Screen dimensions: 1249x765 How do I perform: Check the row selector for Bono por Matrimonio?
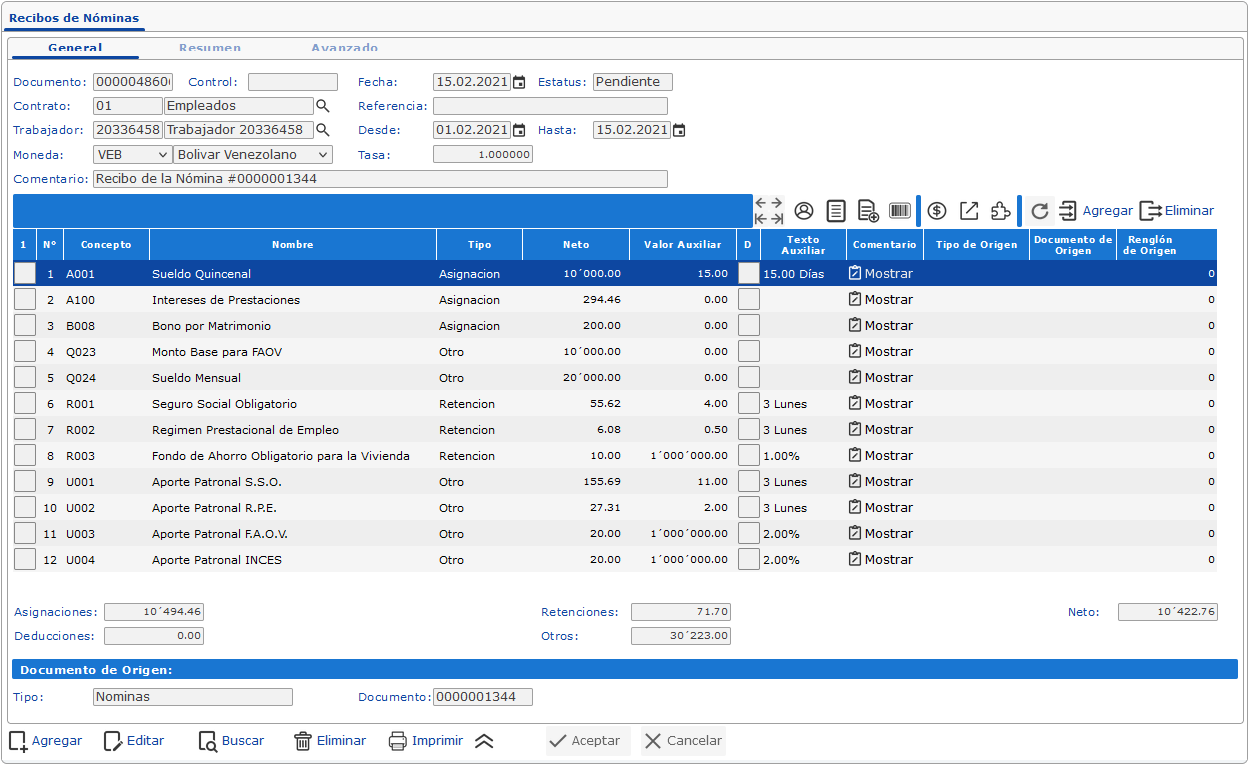click(25, 325)
